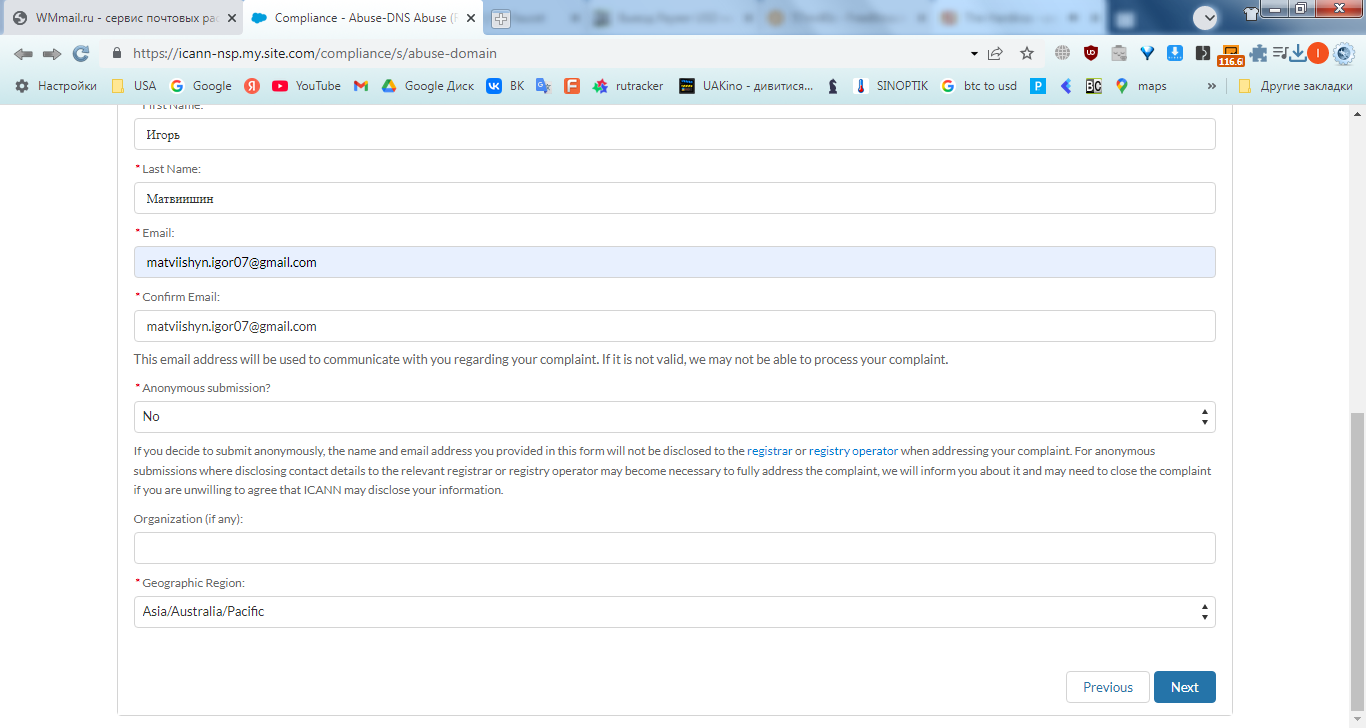
Task: Open the blue chevron bookmark icon
Action: pyautogui.click(x=1066, y=86)
